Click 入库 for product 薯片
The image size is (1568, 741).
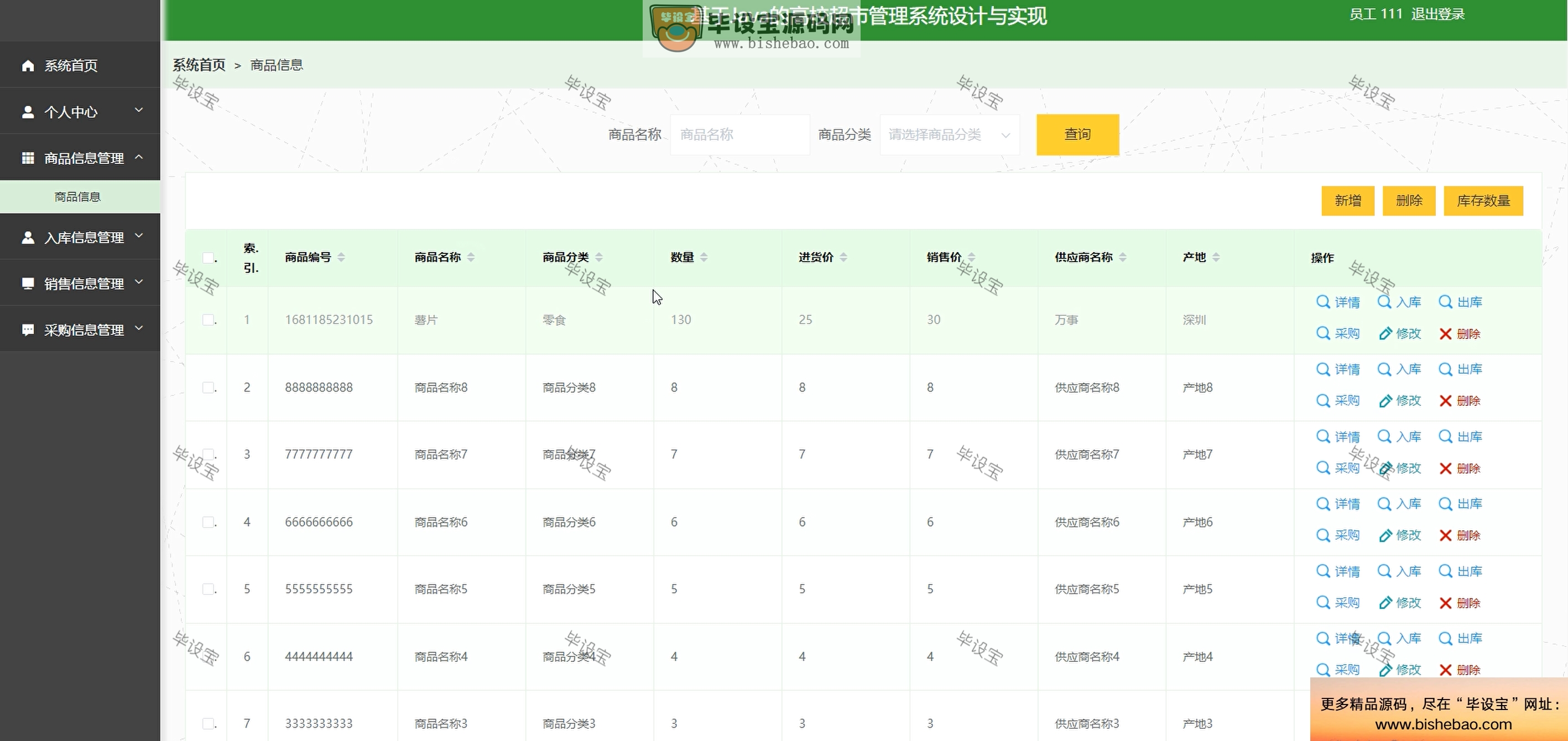tap(1399, 302)
